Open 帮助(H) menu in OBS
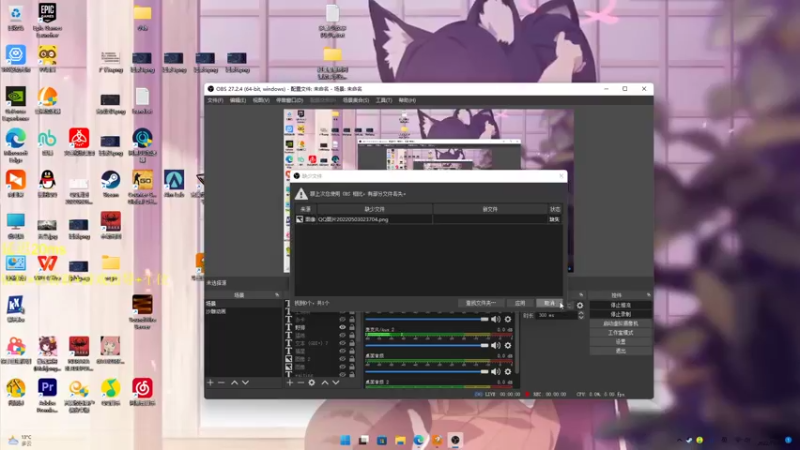Screen dimensions: 800x450 coord(407,101)
